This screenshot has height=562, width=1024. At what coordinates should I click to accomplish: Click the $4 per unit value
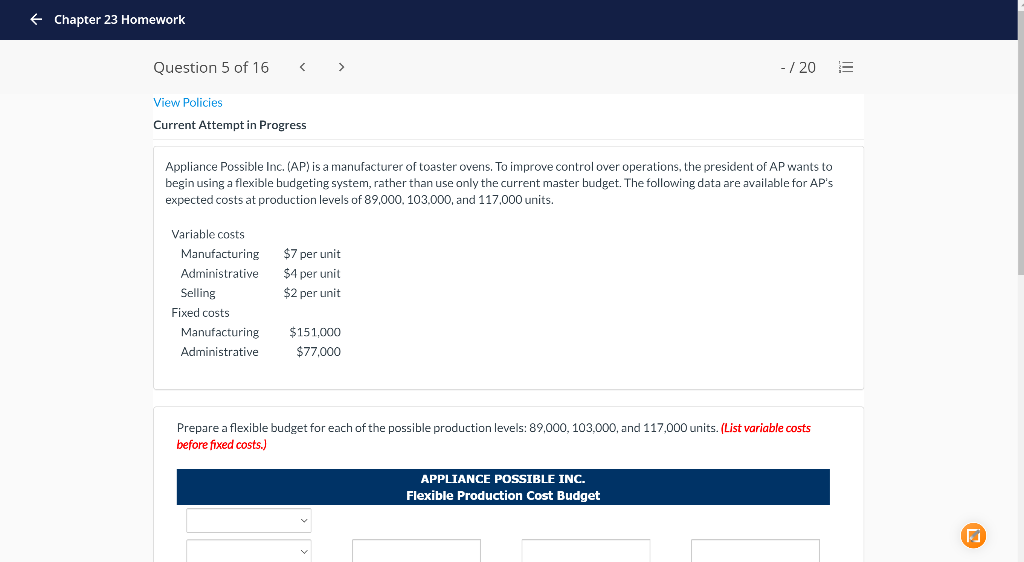coord(312,273)
